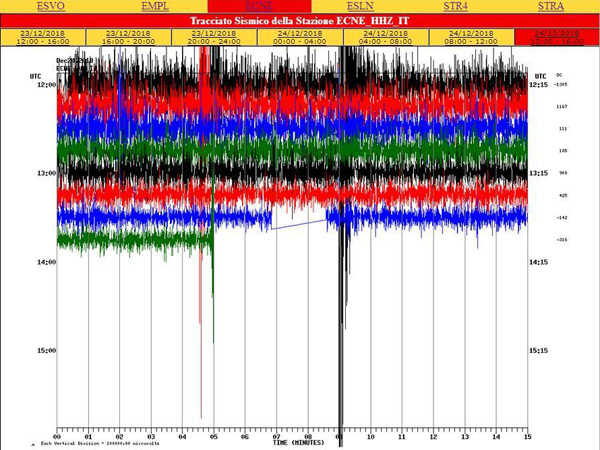600x450 pixels.
Task: Select 23/12/2018 16:00 - 20:00 time window
Action: pos(128,36)
